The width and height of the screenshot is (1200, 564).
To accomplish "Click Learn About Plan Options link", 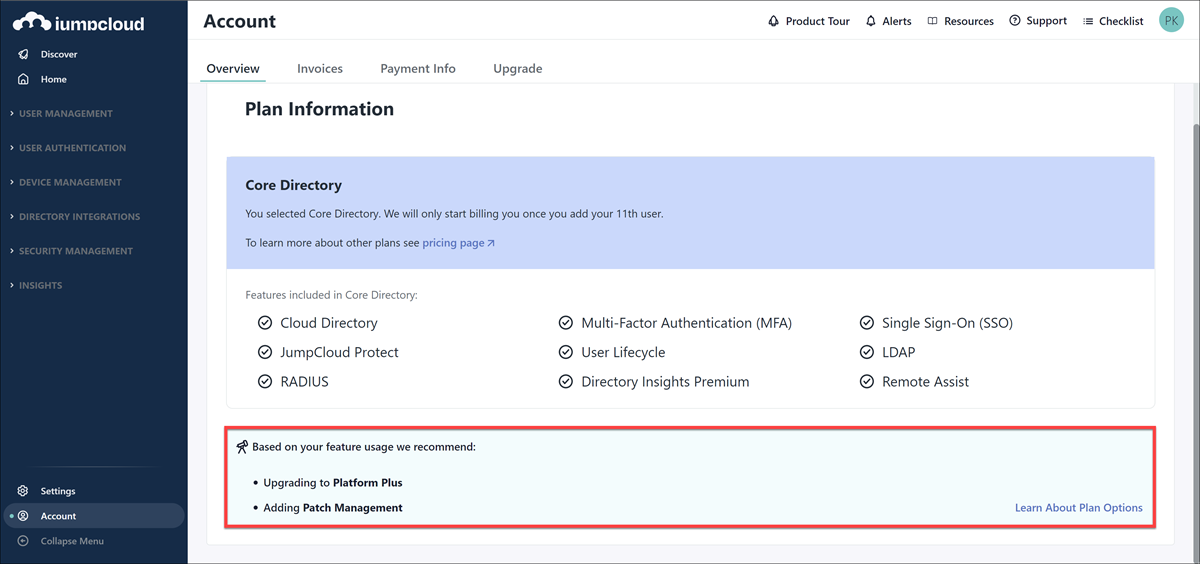I will click(x=1078, y=508).
